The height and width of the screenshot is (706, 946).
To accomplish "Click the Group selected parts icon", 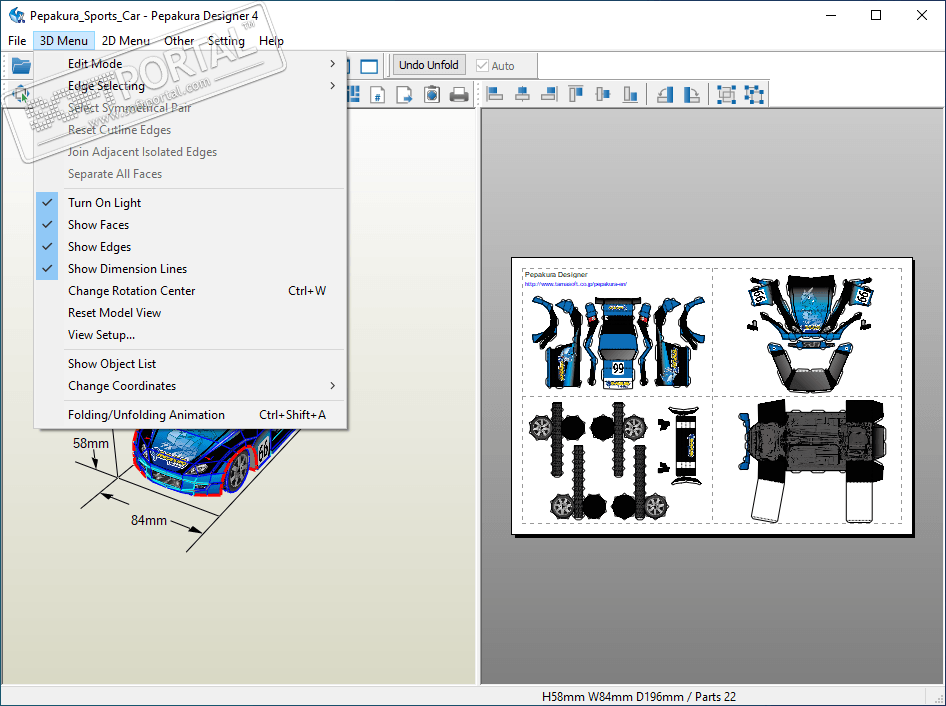I will 726,94.
